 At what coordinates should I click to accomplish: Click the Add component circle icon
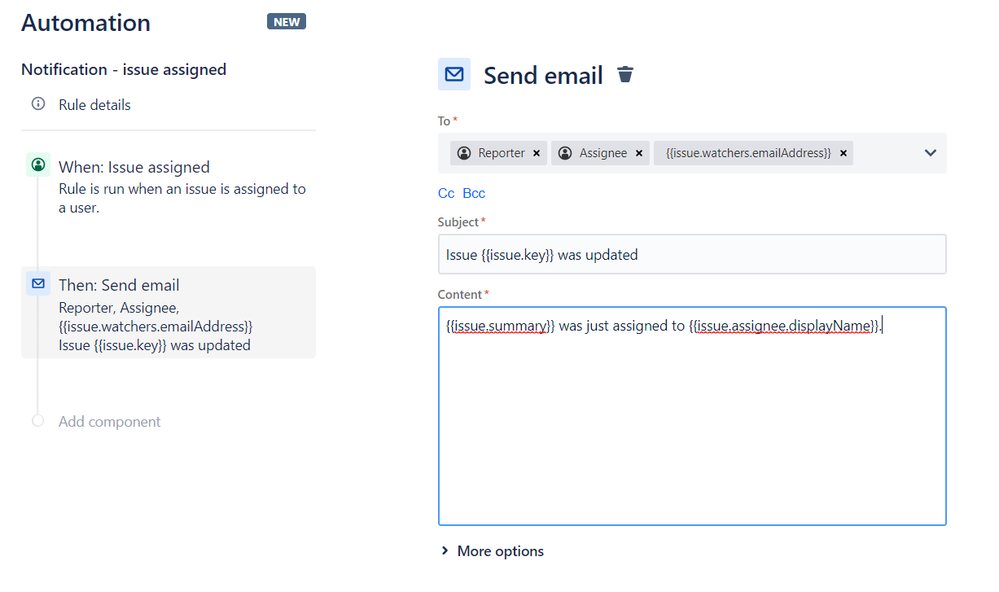[37, 421]
